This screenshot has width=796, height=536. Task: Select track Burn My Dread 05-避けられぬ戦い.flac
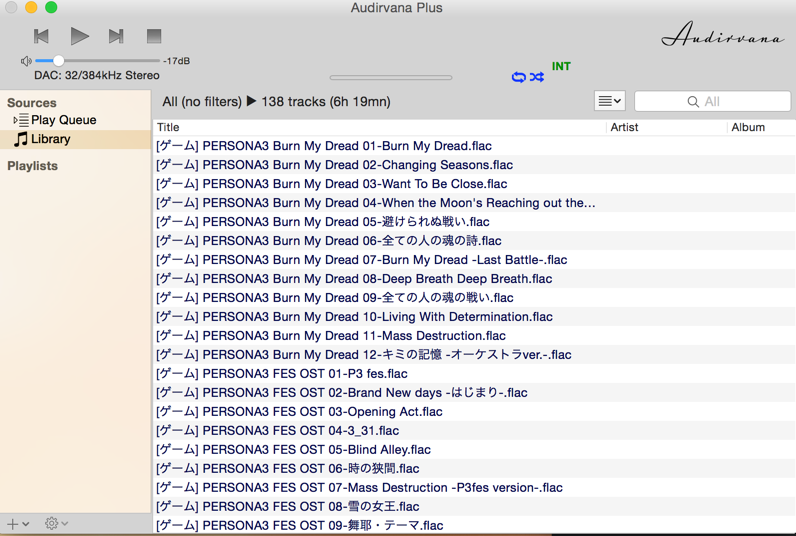[474, 222]
